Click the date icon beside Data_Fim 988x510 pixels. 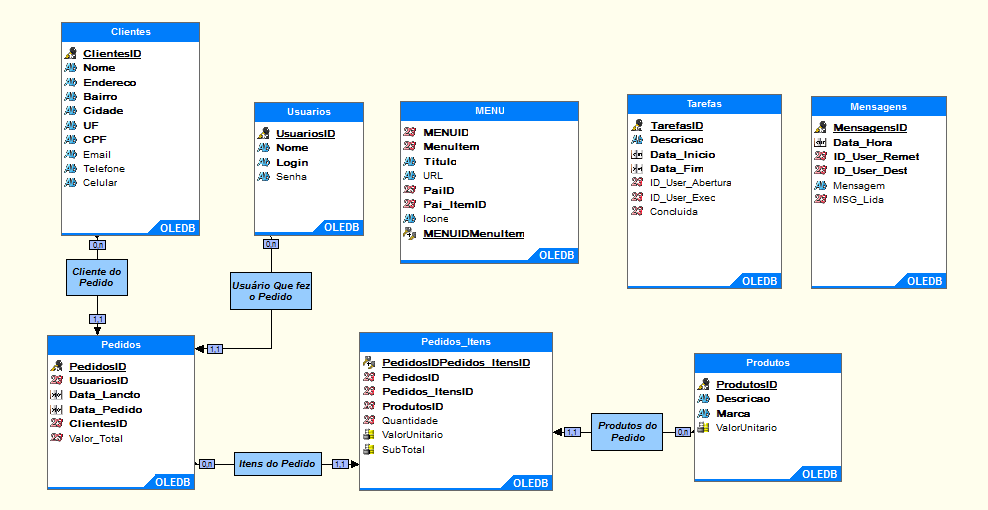[x=637, y=168]
